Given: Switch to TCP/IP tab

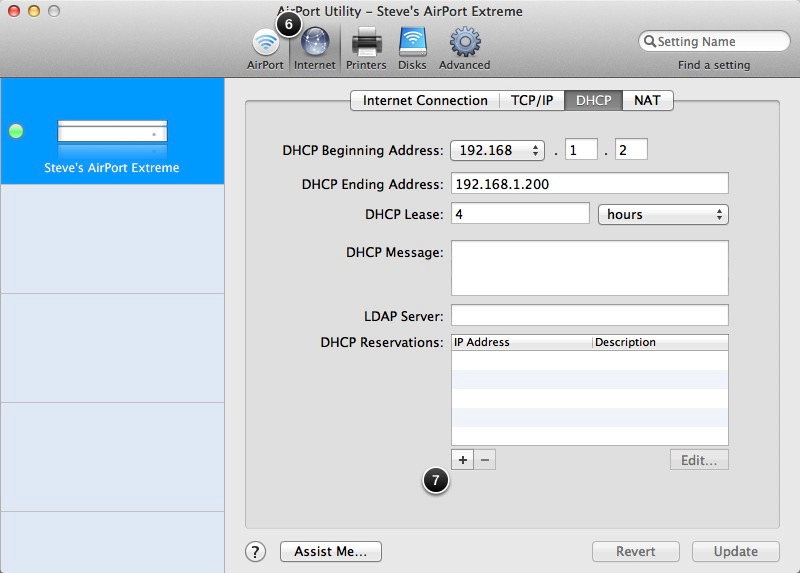Looking at the screenshot, I should (532, 100).
